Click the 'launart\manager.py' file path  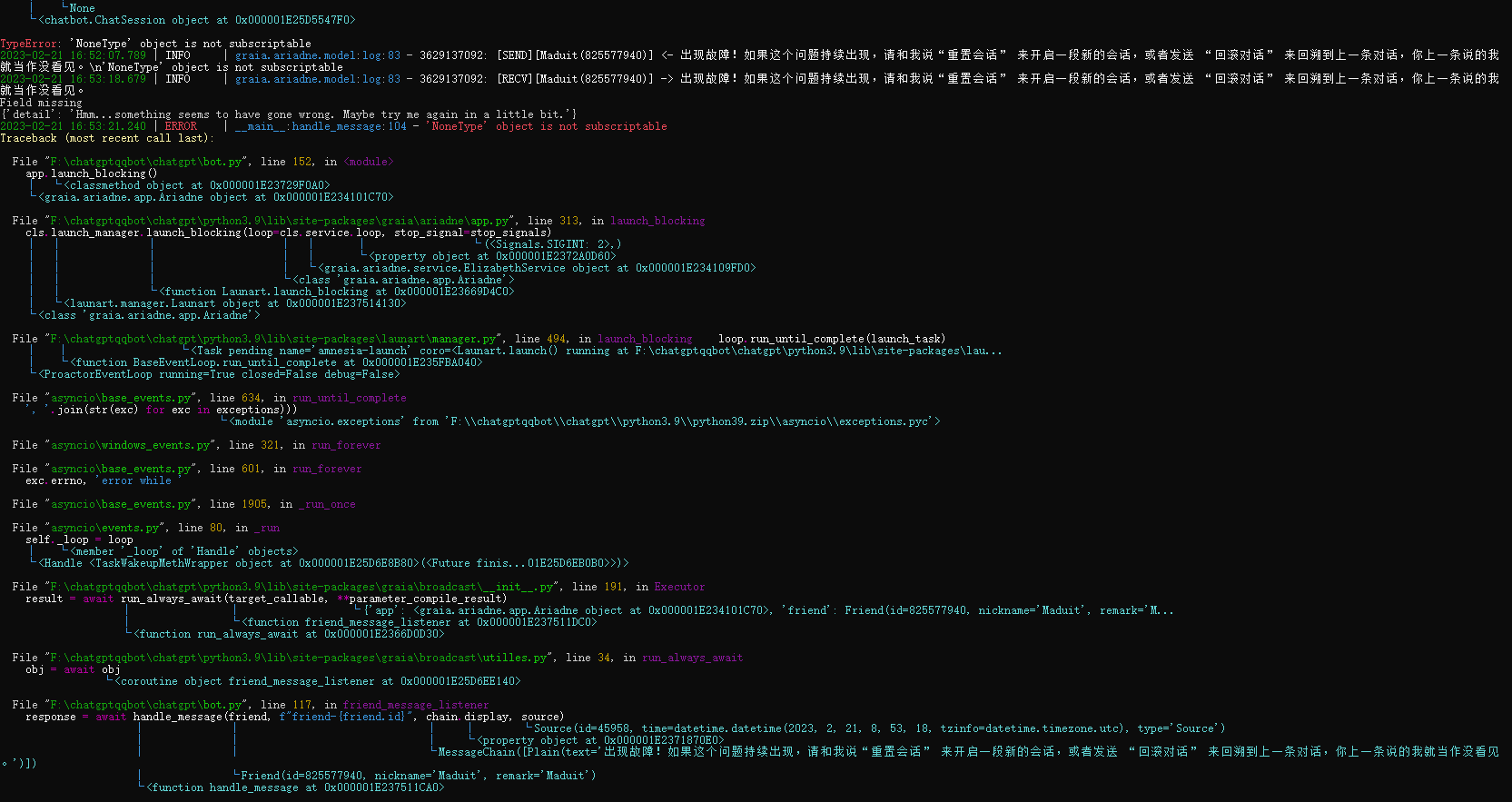click(273, 339)
